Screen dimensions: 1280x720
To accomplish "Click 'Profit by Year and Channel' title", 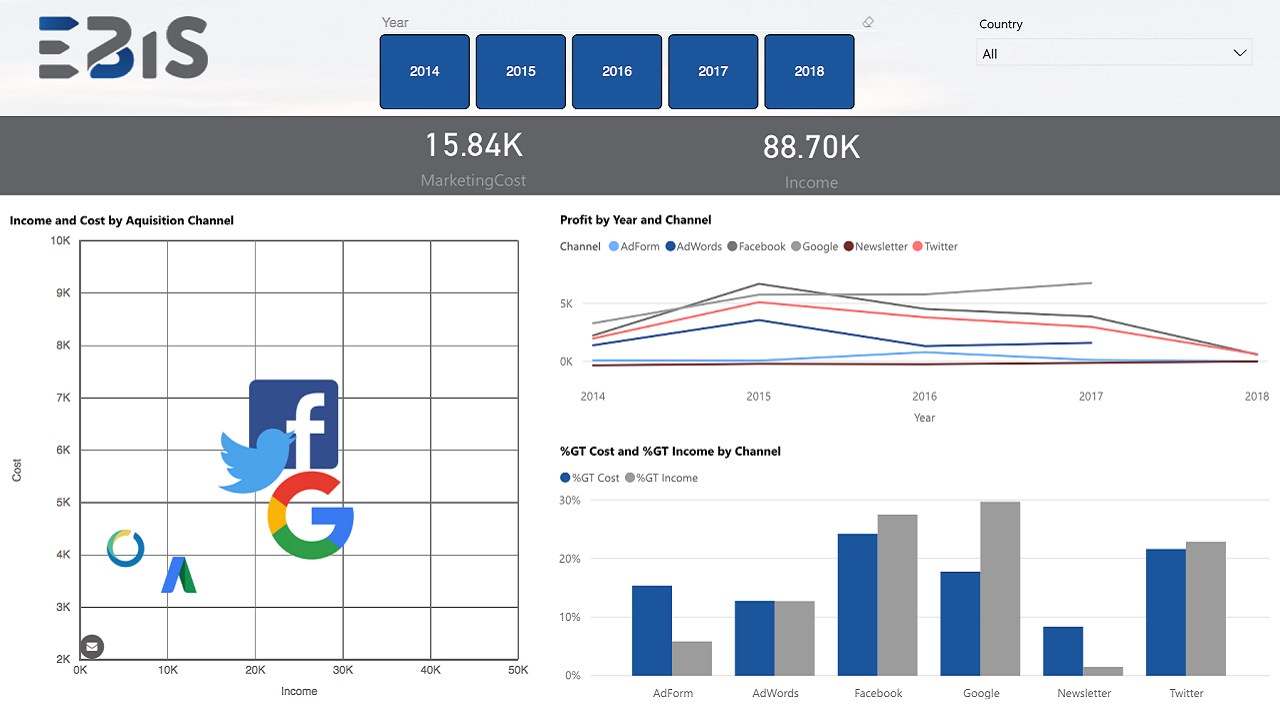I will [x=636, y=220].
